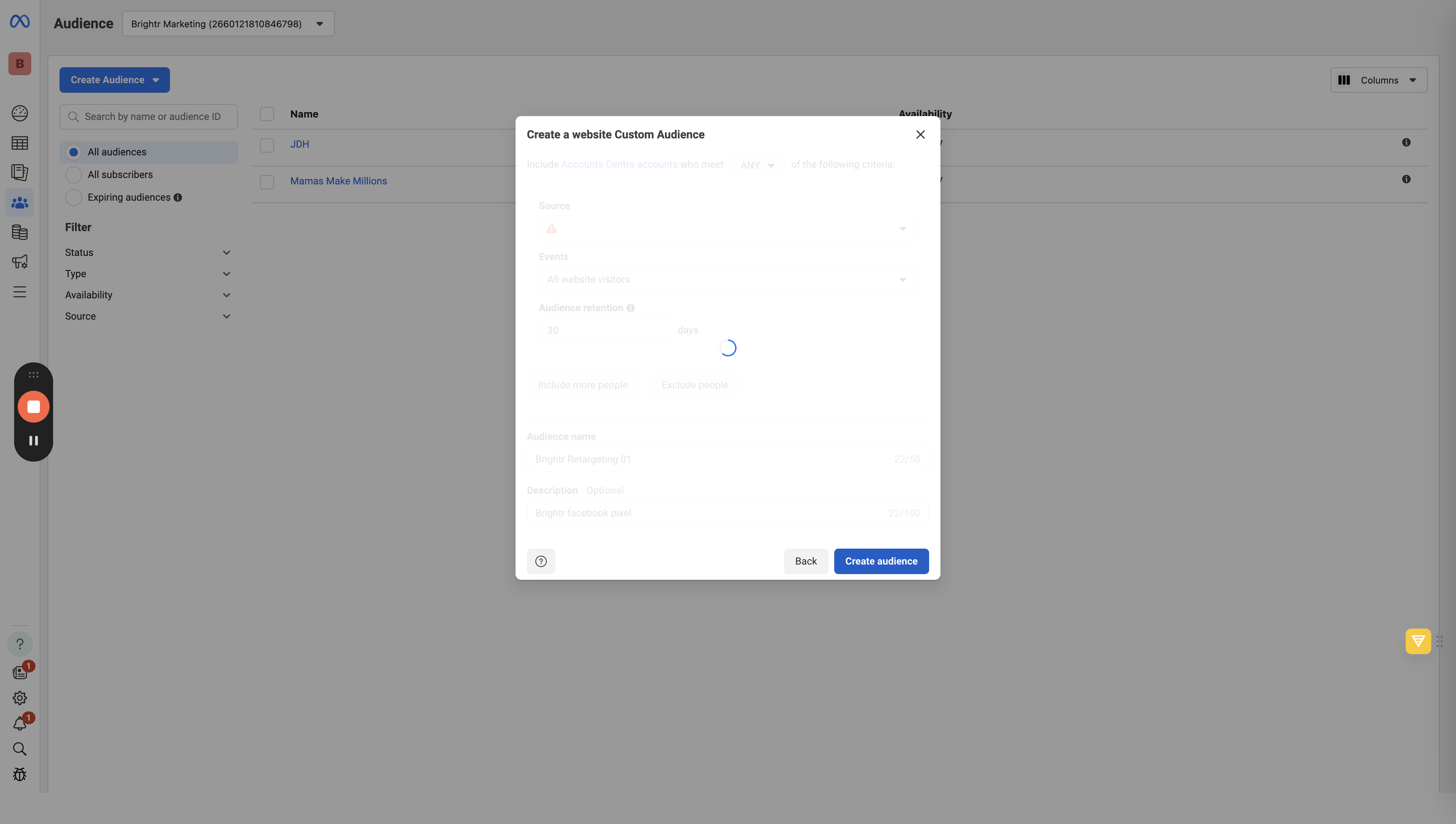Expand the Status filter
Image resolution: width=1456 pixels, height=824 pixels.
point(148,252)
